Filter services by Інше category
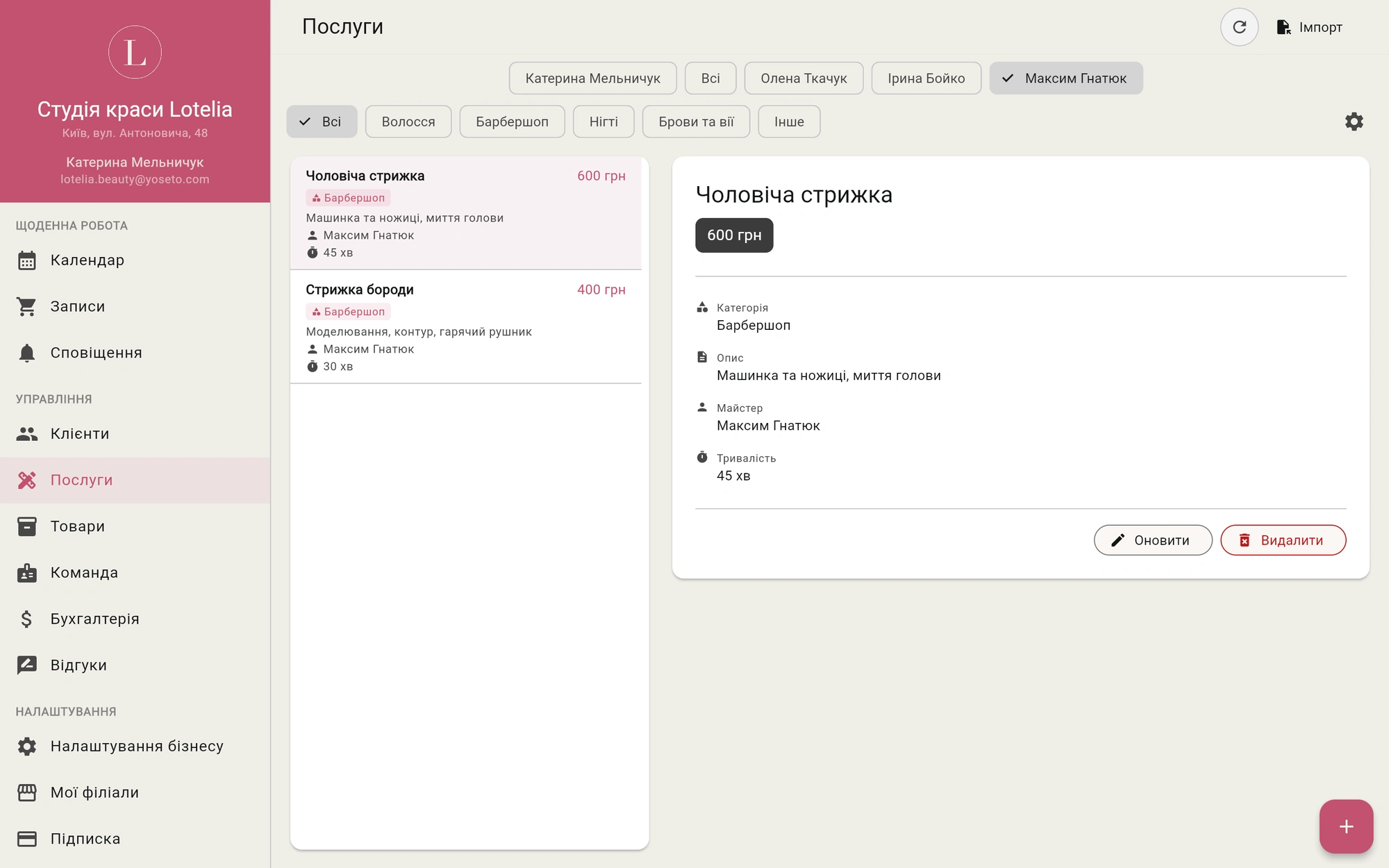1389x868 pixels. click(x=789, y=122)
